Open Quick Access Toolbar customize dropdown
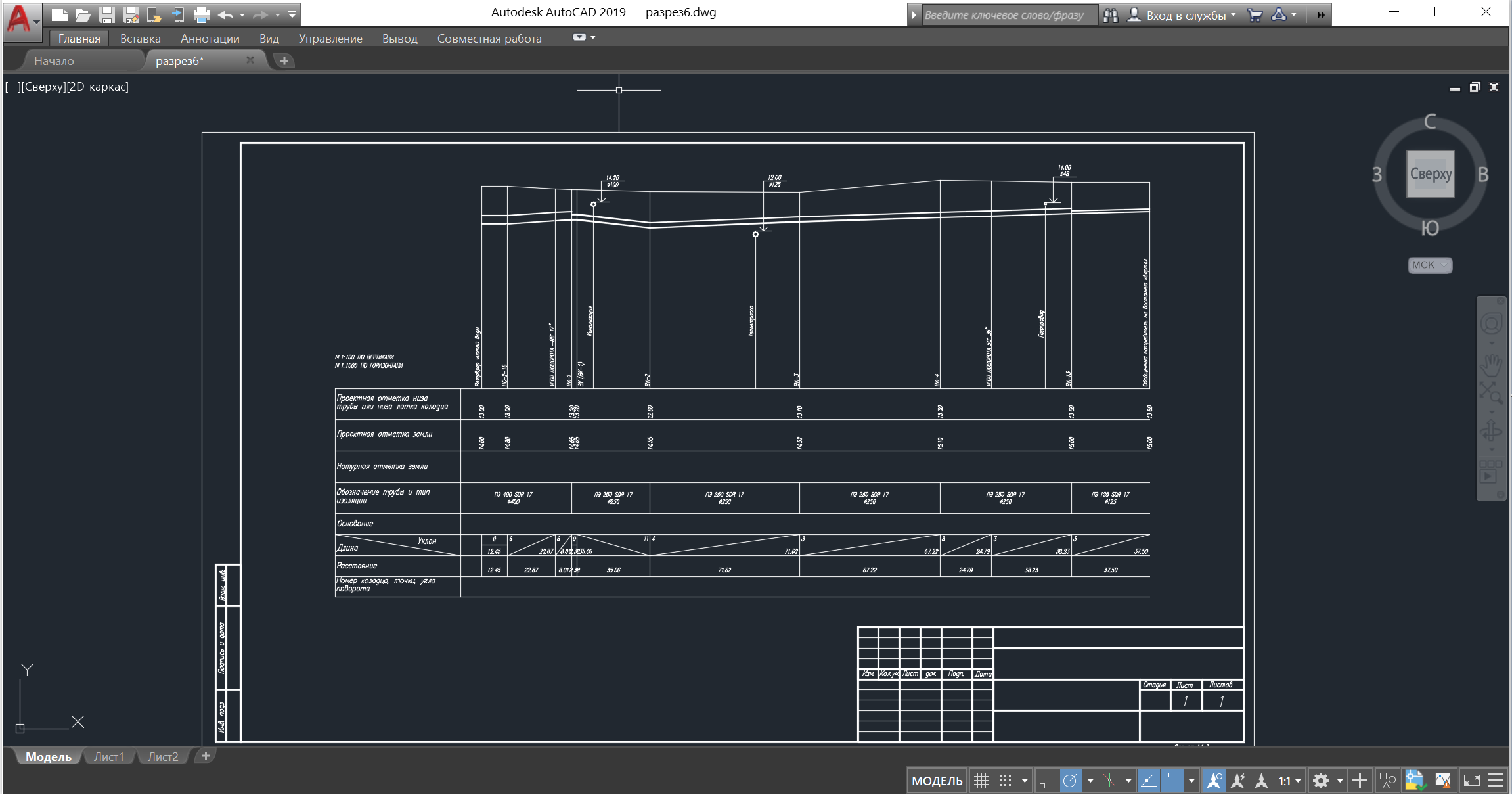The image size is (1512, 799). click(x=292, y=14)
